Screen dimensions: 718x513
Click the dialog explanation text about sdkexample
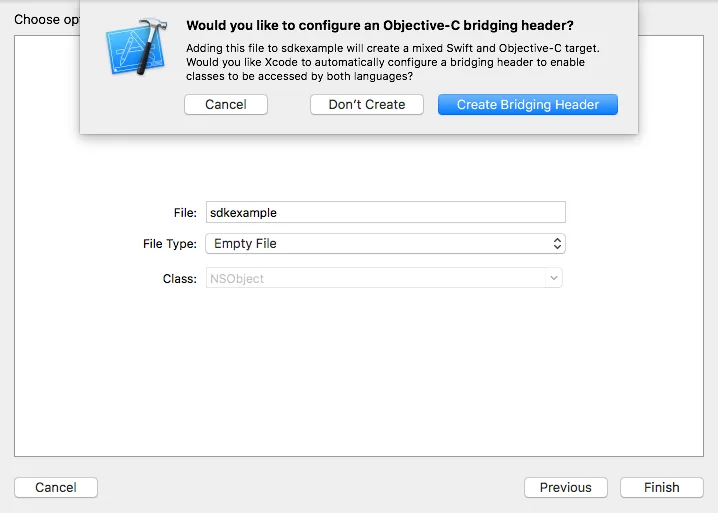tap(392, 62)
